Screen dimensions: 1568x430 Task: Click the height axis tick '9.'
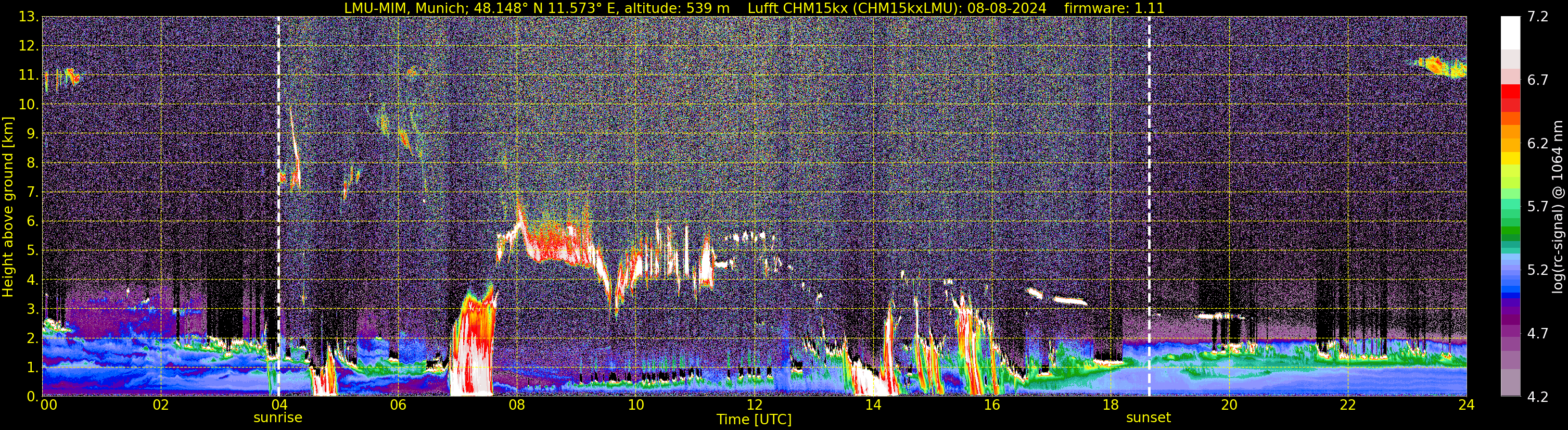[x=32, y=134]
